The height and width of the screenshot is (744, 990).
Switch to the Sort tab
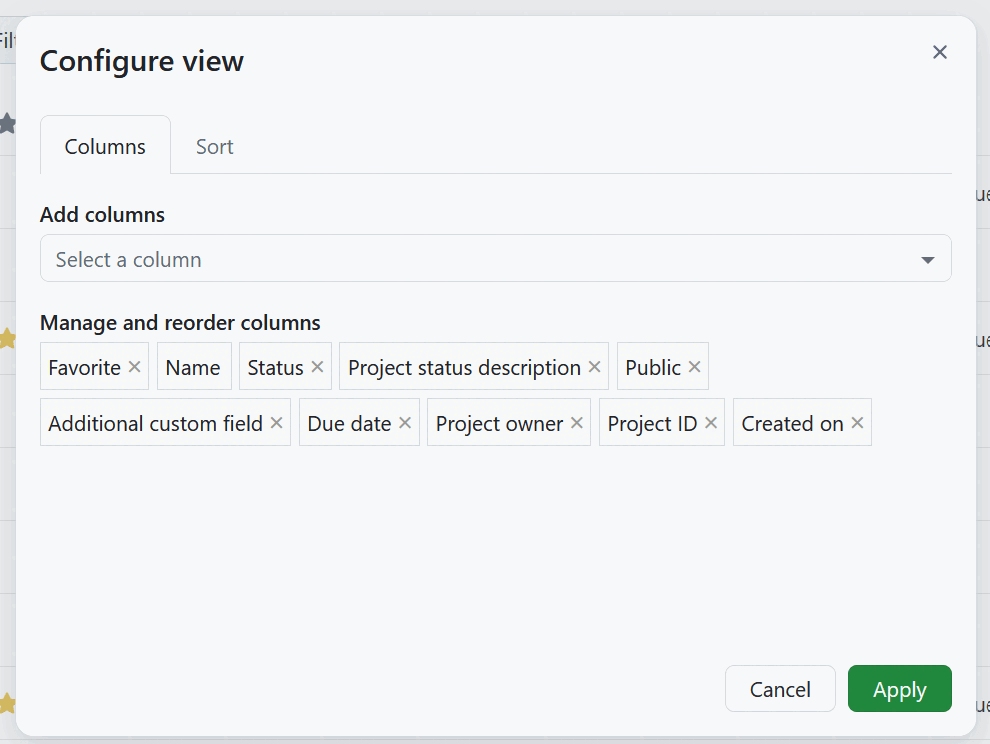tap(214, 146)
